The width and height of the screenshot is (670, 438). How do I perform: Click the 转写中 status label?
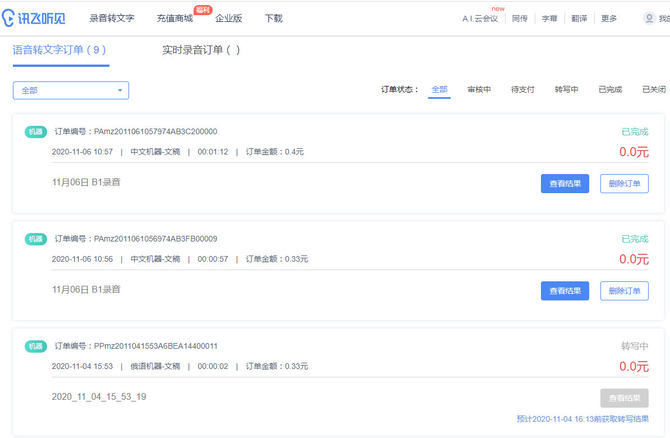click(x=635, y=346)
